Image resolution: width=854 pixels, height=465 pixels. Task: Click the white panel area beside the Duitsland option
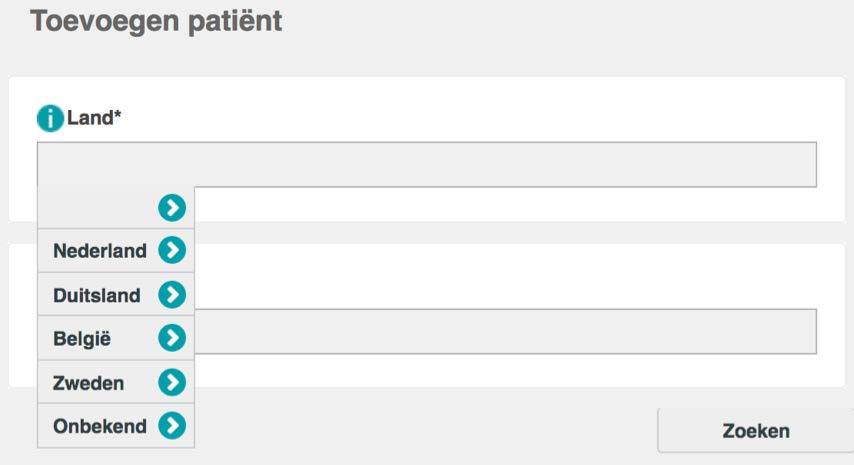click(x=517, y=277)
